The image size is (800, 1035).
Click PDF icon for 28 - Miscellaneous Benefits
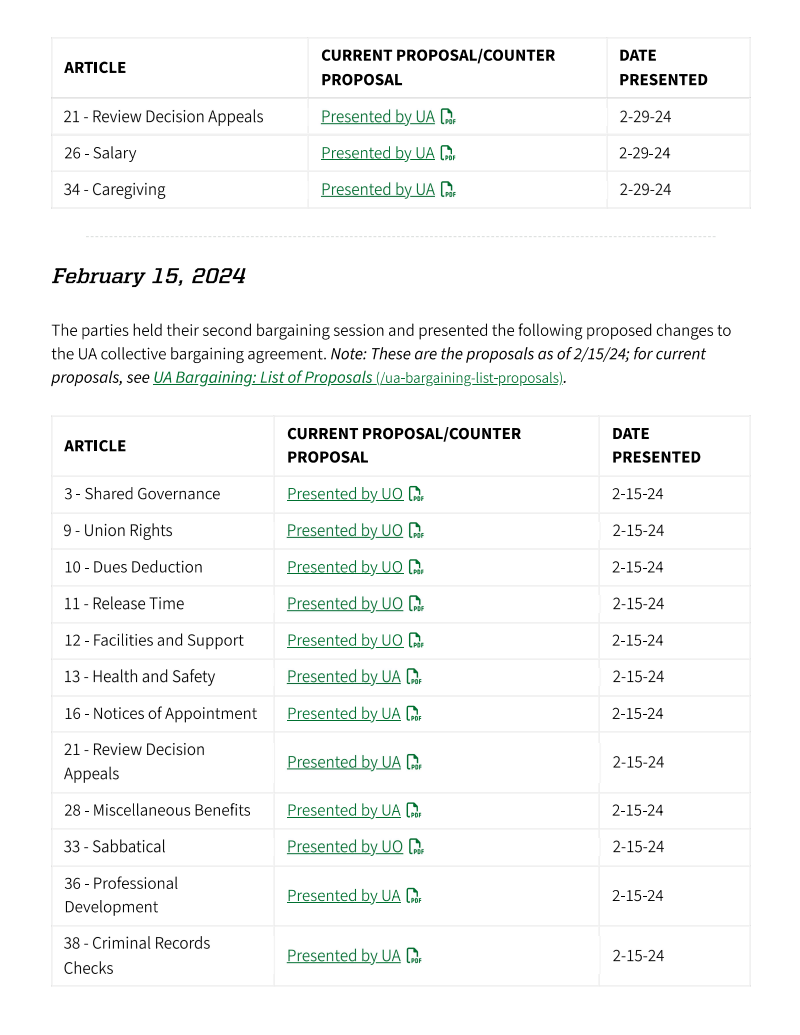coord(414,811)
